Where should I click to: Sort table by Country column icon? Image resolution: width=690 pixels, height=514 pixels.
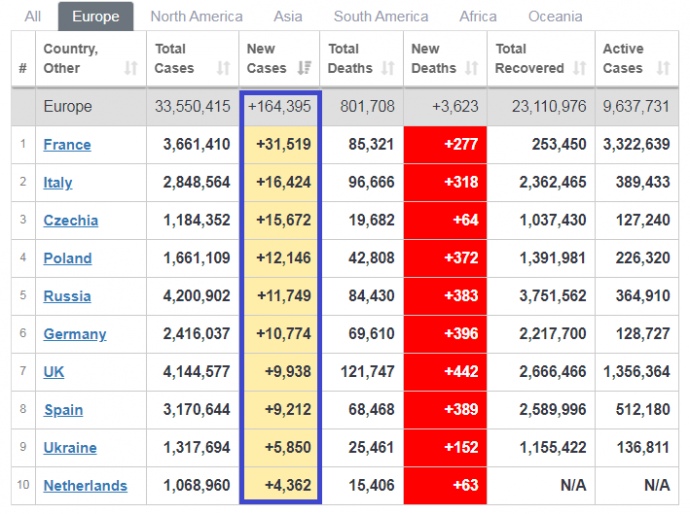(131, 68)
